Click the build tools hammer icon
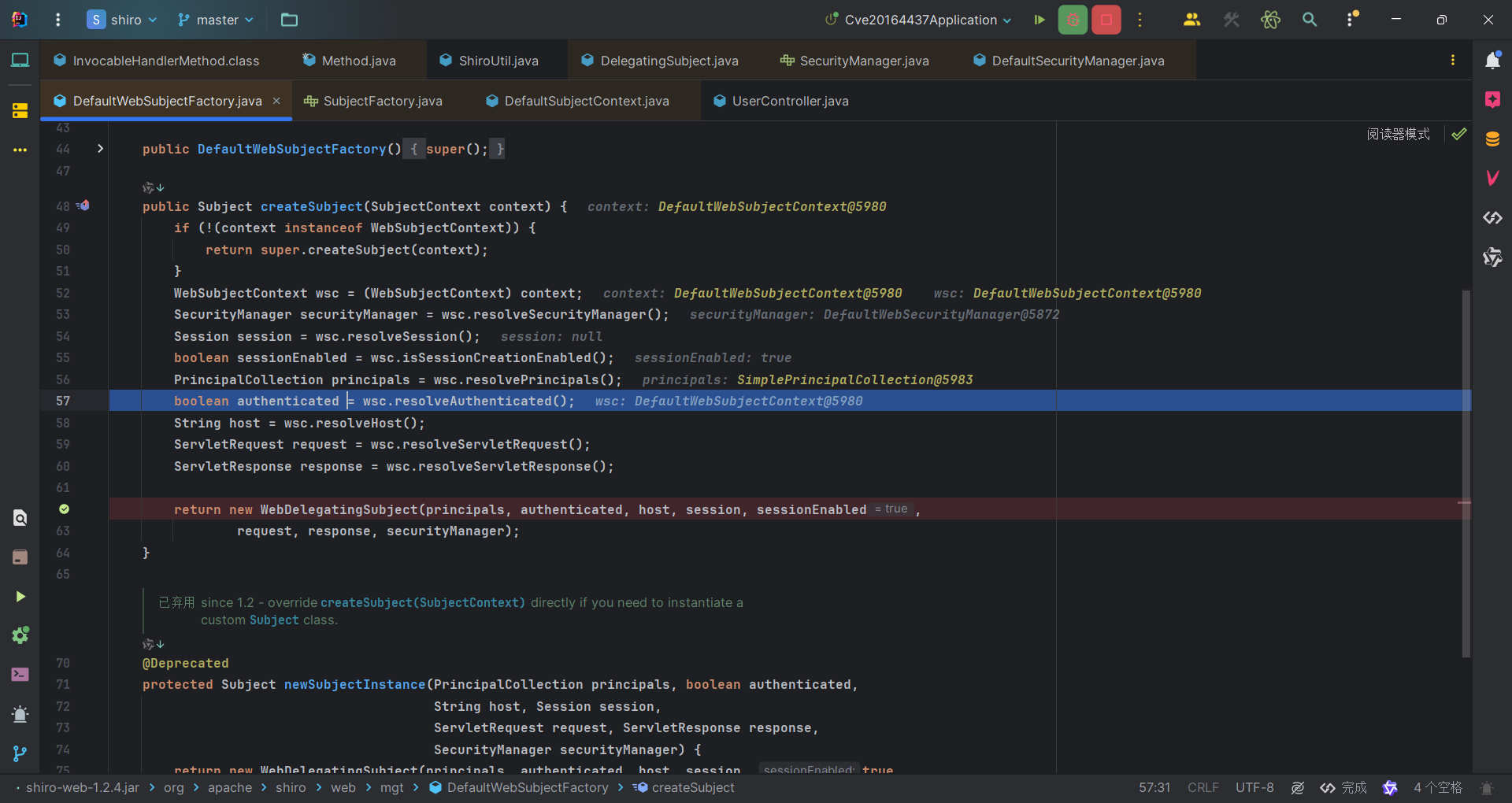Screen dimensions: 1512x803 (x=1231, y=20)
